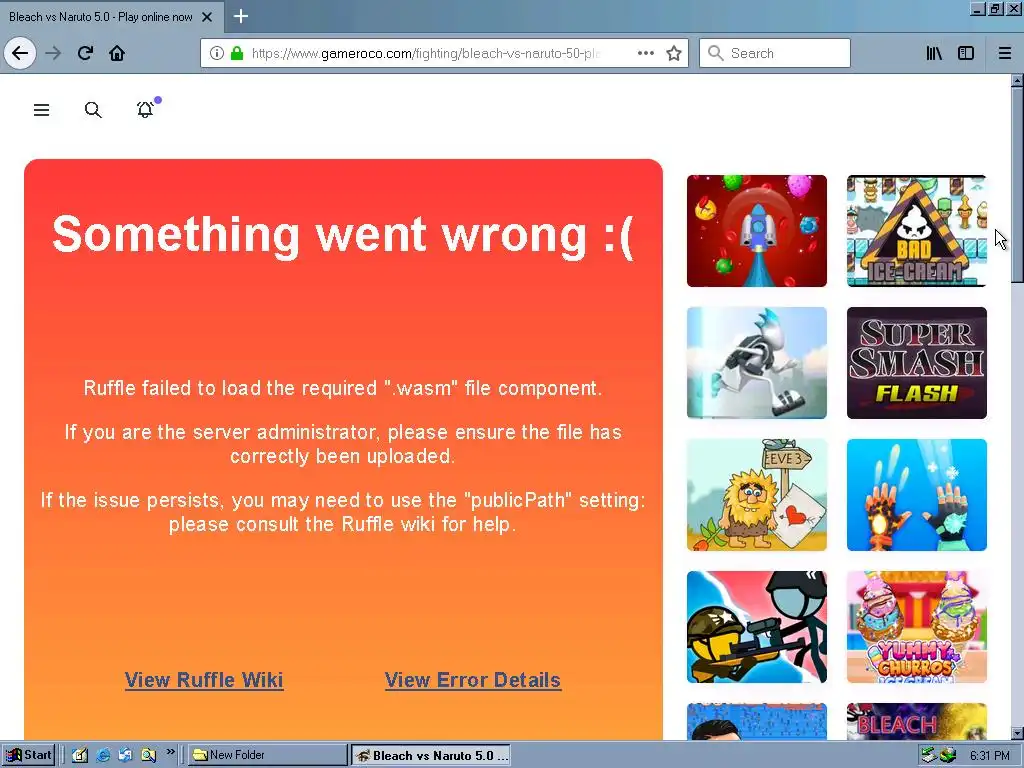
Task: Open the site's hamburger menu
Action: (x=41, y=110)
